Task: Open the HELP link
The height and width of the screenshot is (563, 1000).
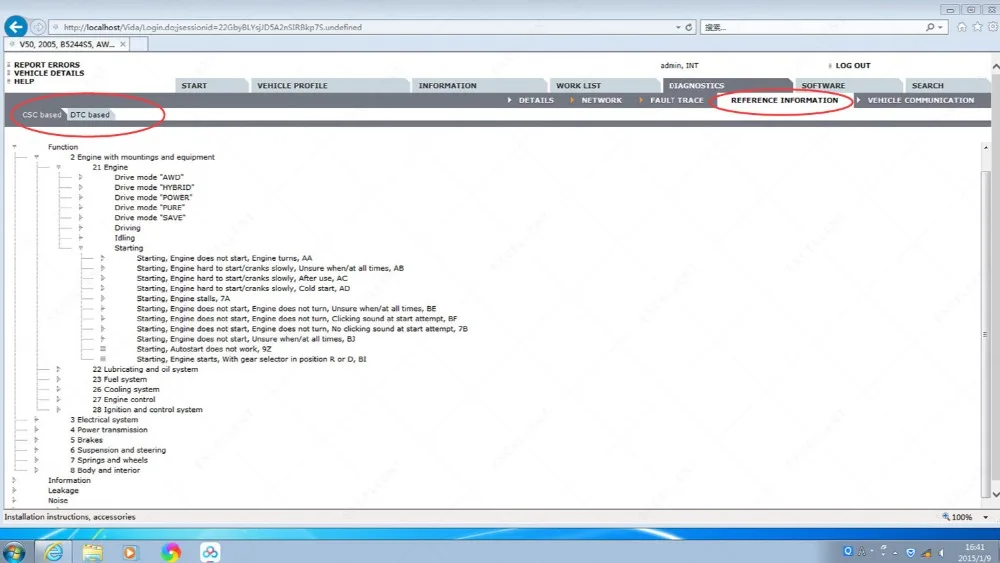Action: tap(24, 82)
